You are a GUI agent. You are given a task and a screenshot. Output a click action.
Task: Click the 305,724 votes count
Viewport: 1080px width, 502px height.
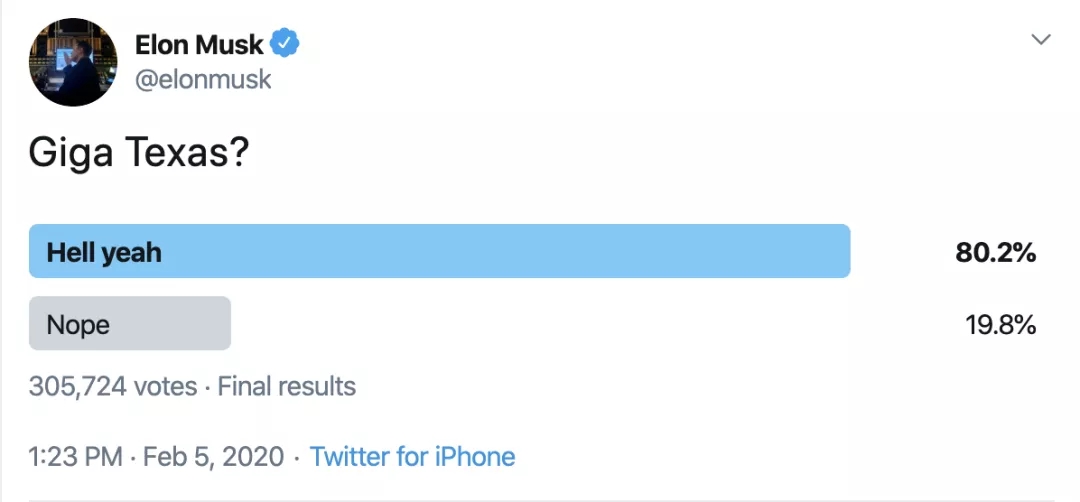click(x=112, y=386)
